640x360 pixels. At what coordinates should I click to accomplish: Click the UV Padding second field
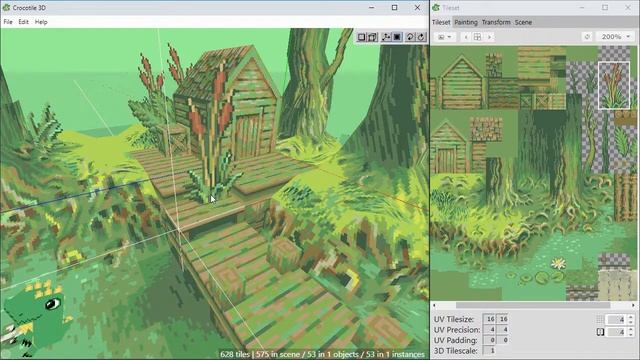click(x=502, y=340)
